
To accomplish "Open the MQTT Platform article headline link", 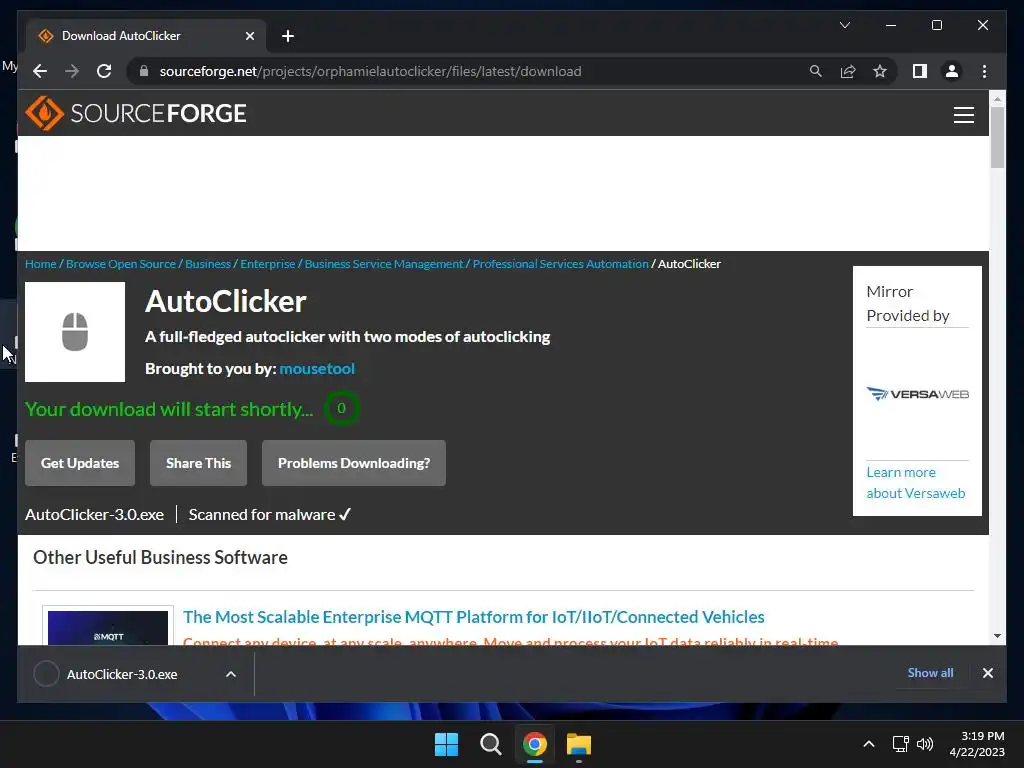I will point(473,617).
